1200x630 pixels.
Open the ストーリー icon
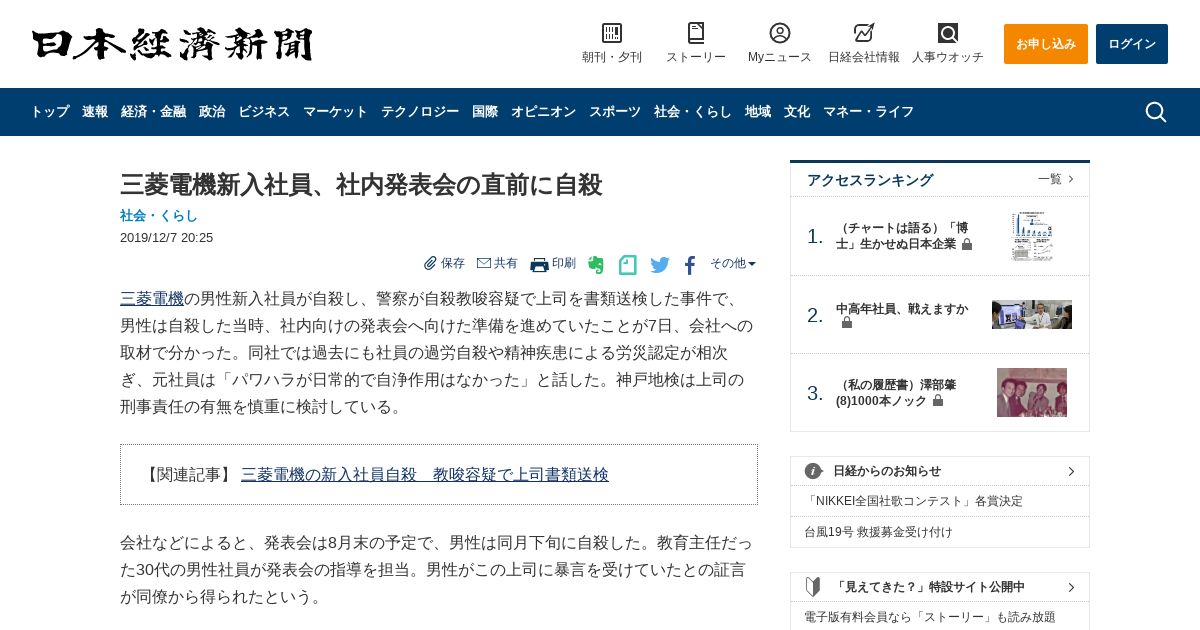click(x=696, y=33)
